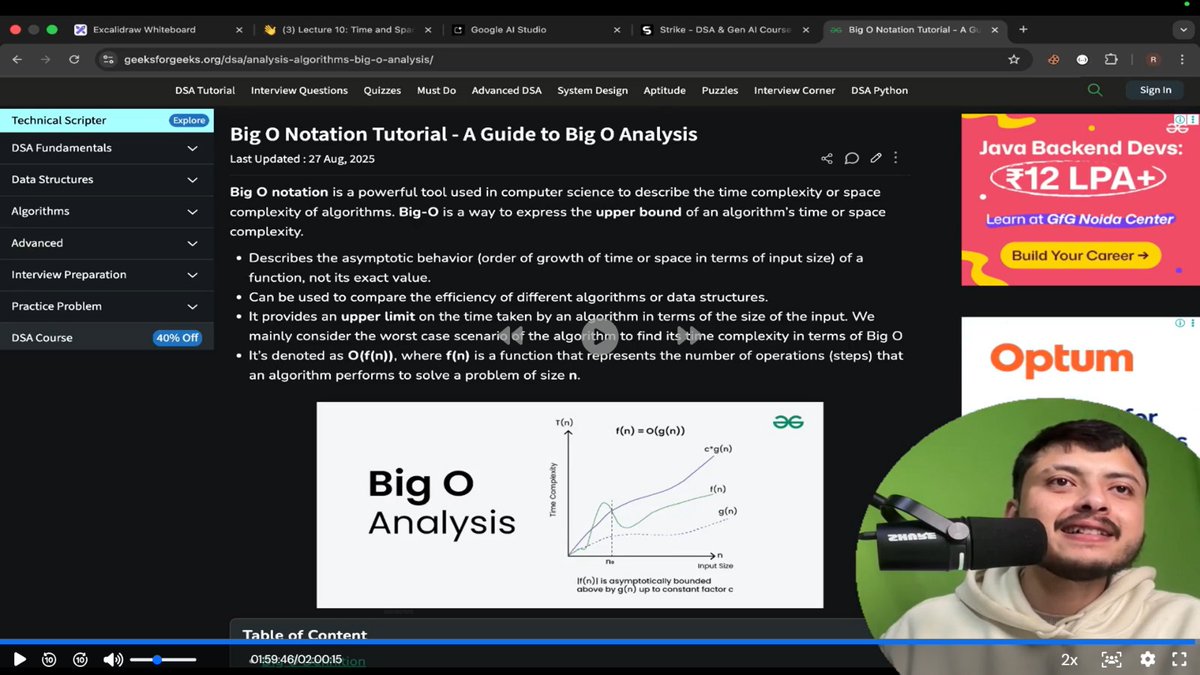The width and height of the screenshot is (1200, 675).
Task: Open the Aptitude nav item
Action: coord(664,90)
